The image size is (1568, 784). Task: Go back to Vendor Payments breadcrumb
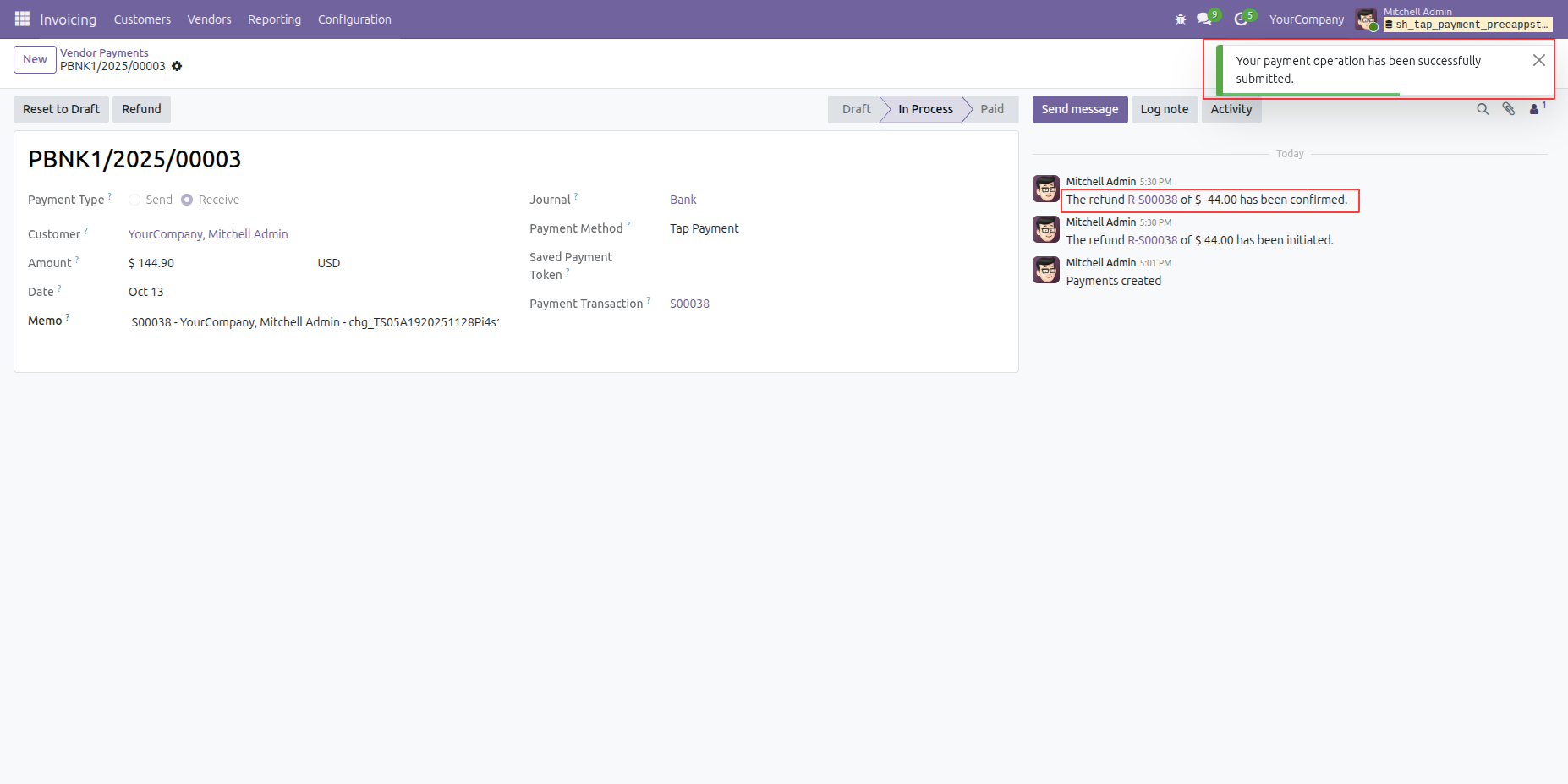104,52
